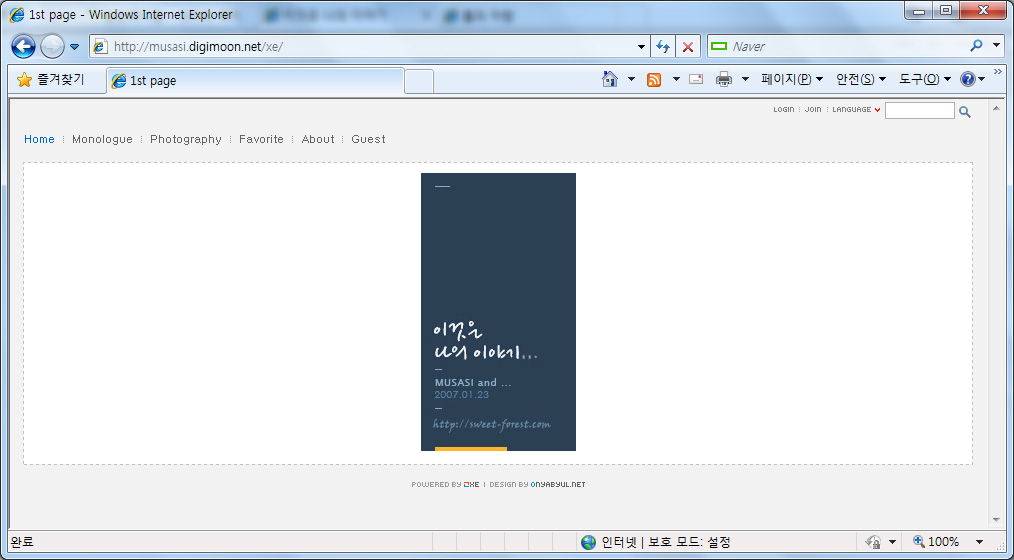This screenshot has width=1014, height=560.
Task: Click the site search magnifier icon
Action: tap(965, 112)
